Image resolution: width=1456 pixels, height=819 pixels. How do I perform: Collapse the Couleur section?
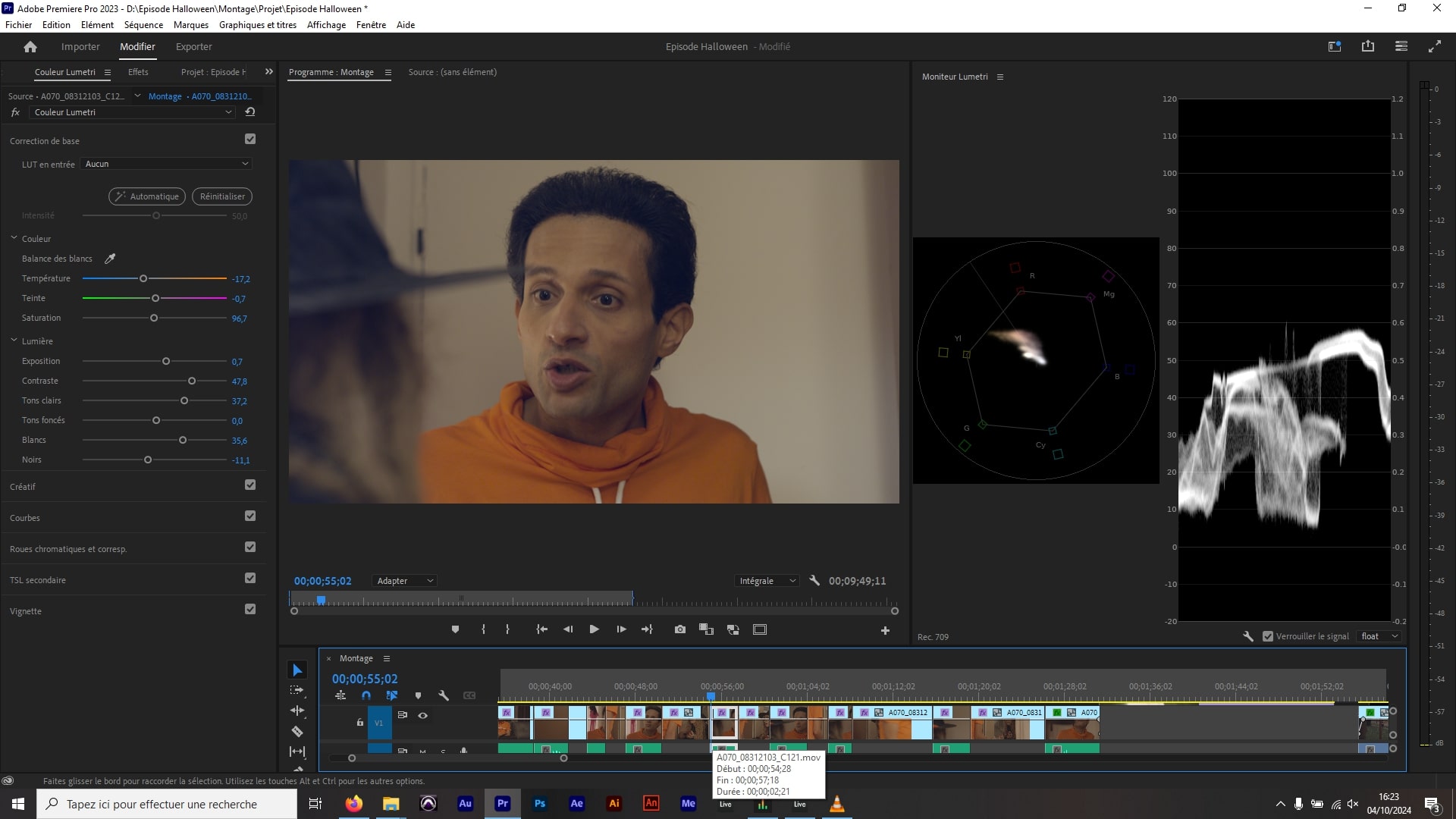[x=14, y=238]
